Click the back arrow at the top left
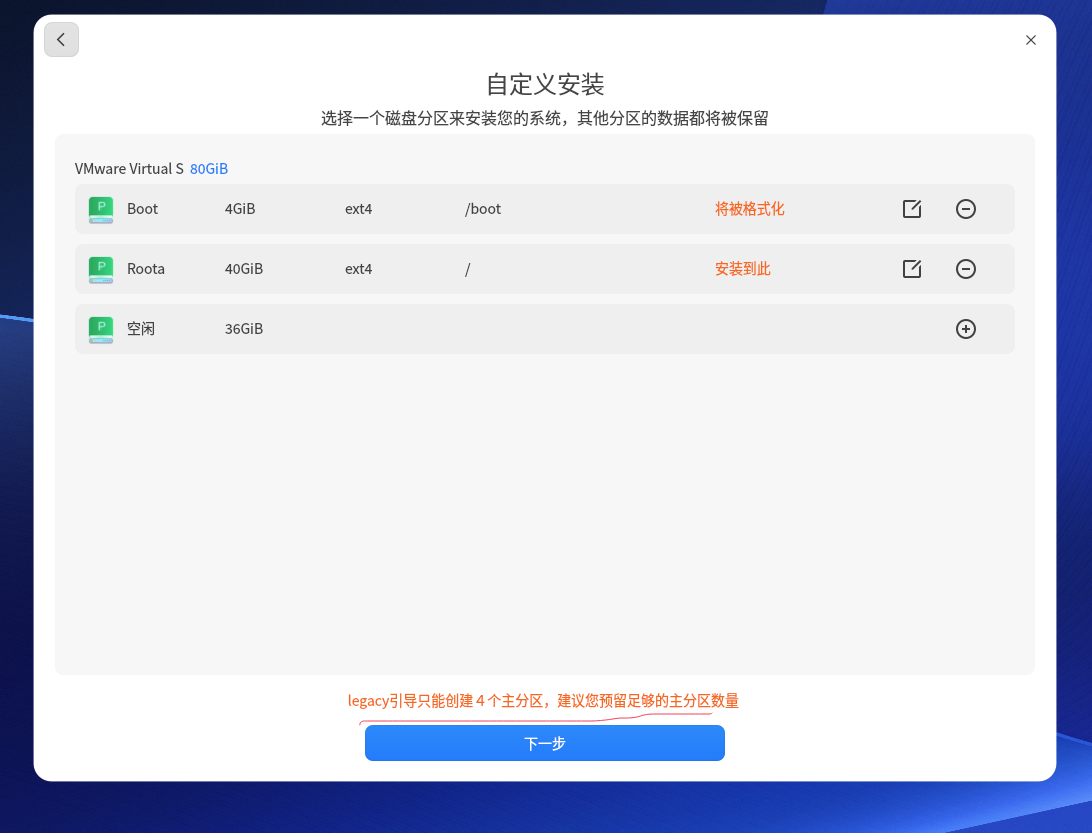This screenshot has height=833, width=1092. tap(61, 39)
